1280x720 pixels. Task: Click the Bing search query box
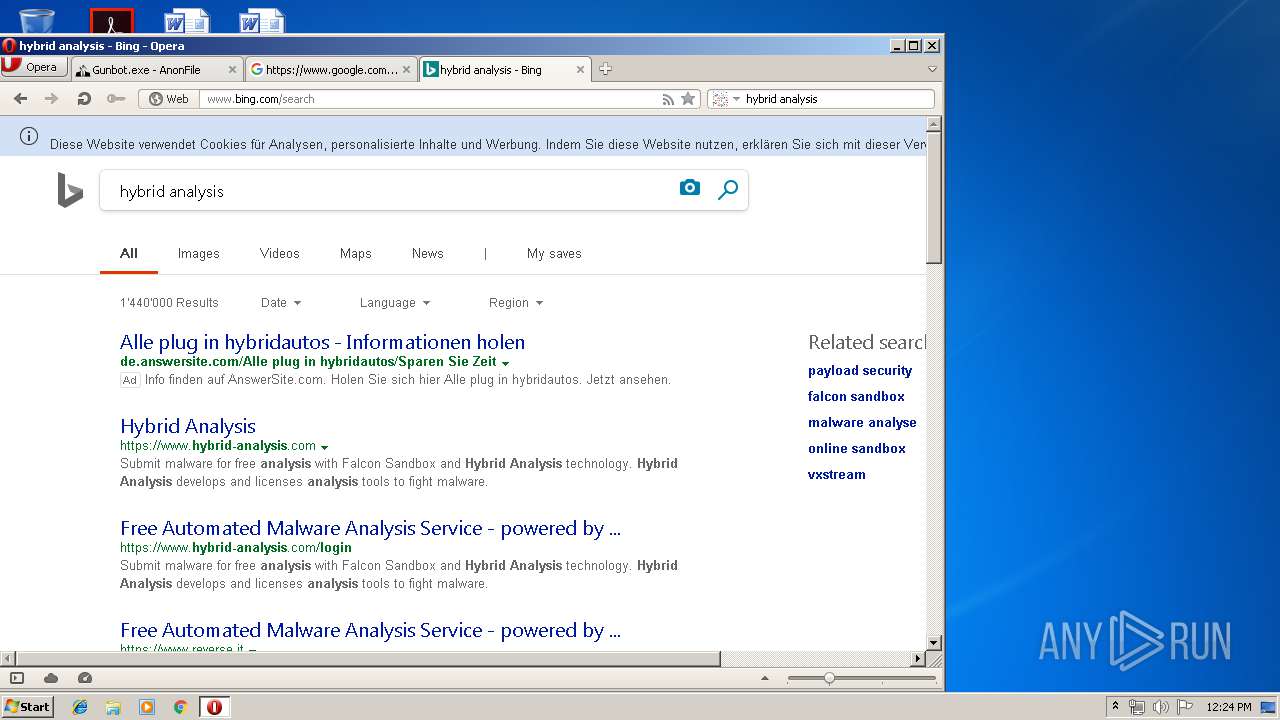(390, 191)
